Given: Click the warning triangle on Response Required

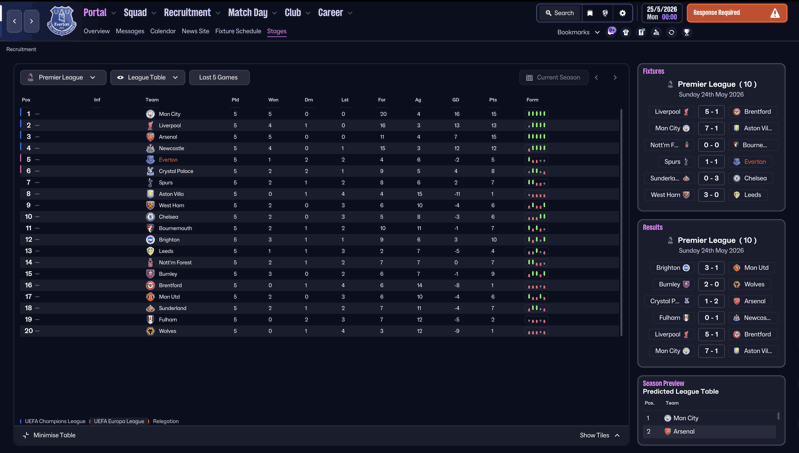Looking at the screenshot, I should click(x=775, y=13).
